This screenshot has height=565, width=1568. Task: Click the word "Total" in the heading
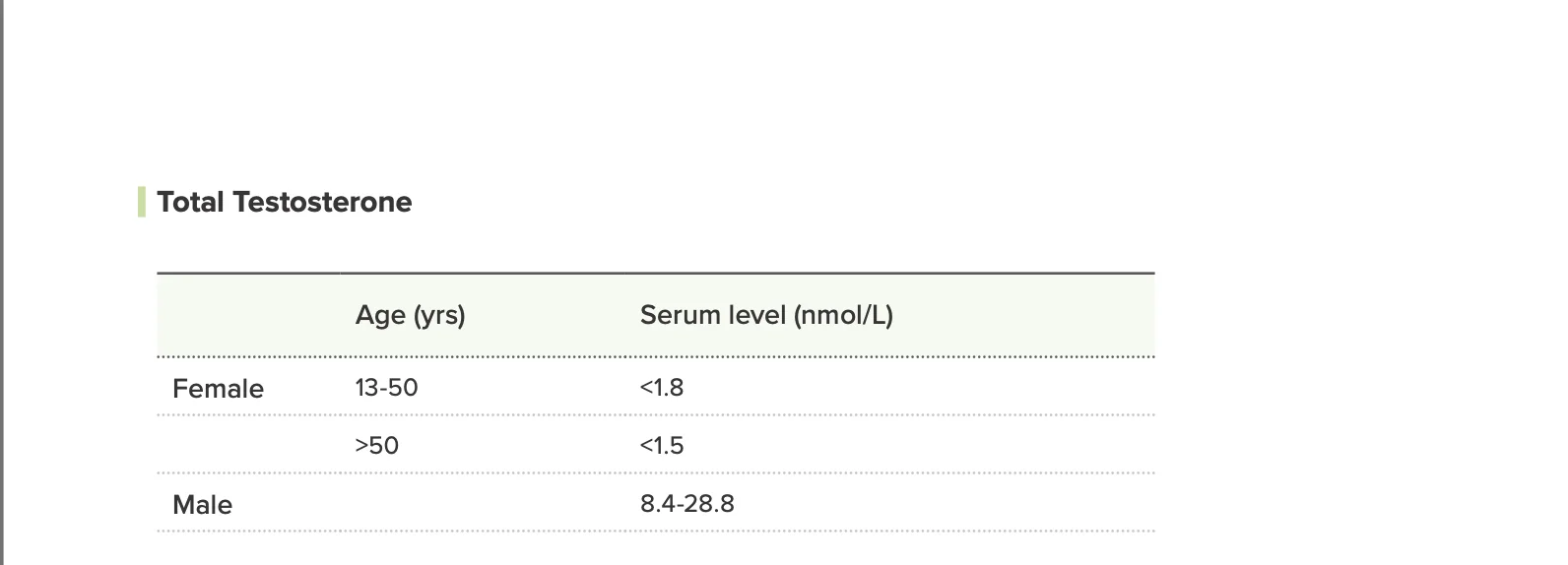point(190,202)
